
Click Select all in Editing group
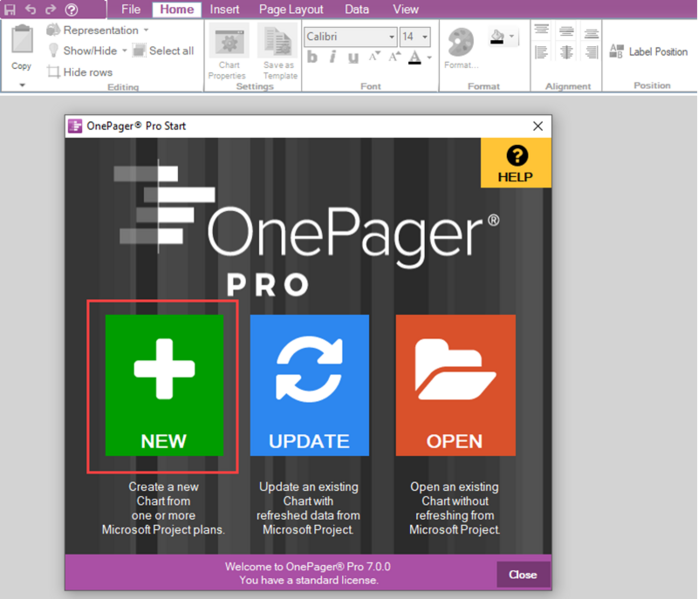click(163, 51)
